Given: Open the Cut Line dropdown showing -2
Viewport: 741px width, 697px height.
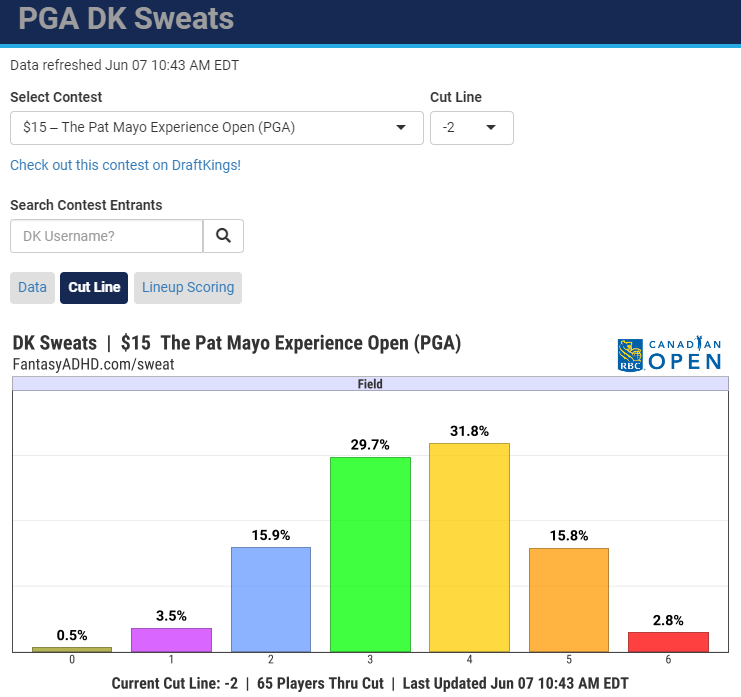Looking at the screenshot, I should (x=472, y=128).
